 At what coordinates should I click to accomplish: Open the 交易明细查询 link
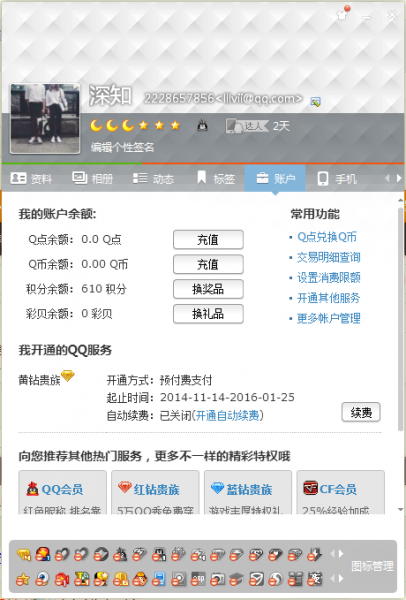point(329,258)
